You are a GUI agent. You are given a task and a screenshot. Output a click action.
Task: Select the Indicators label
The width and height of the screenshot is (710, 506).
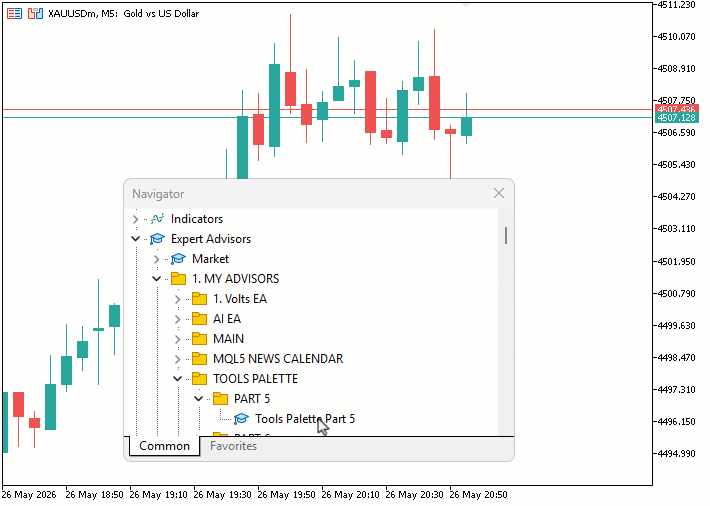pos(197,219)
